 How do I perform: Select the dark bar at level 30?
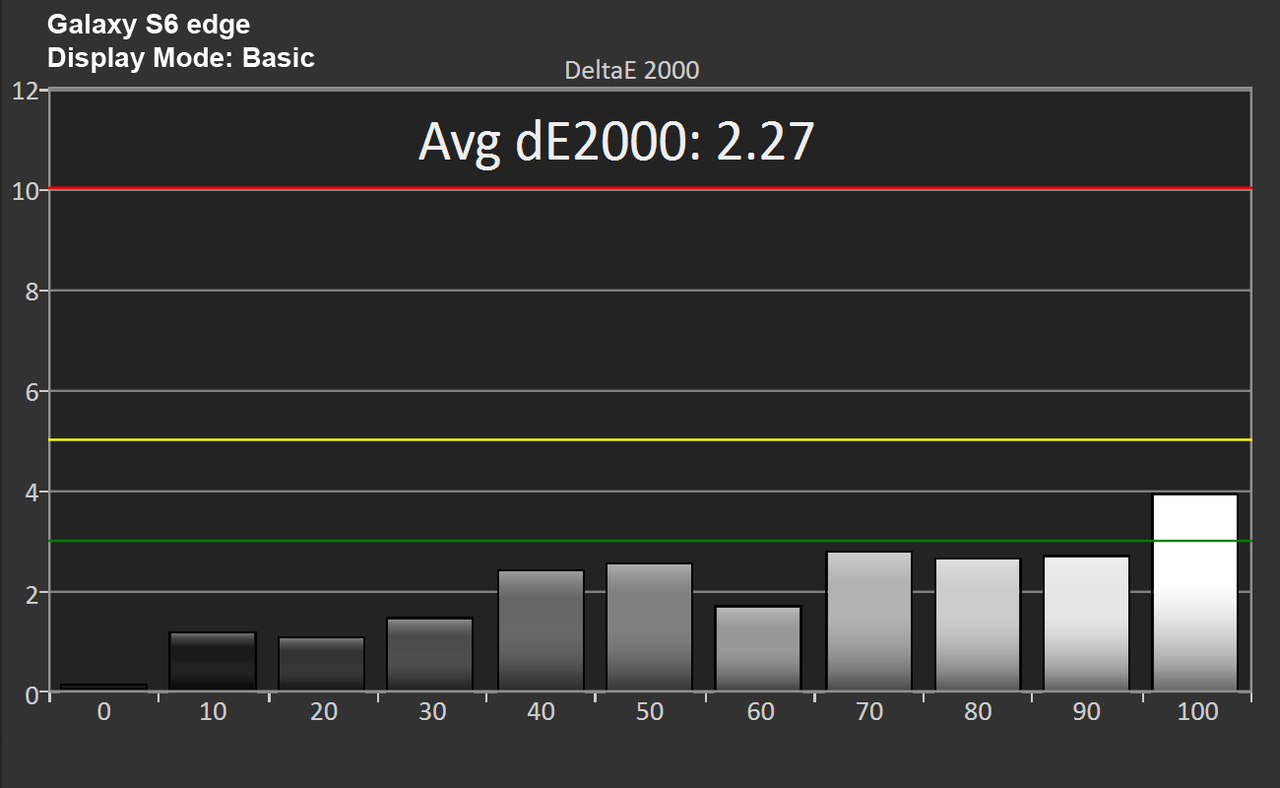[x=431, y=654]
